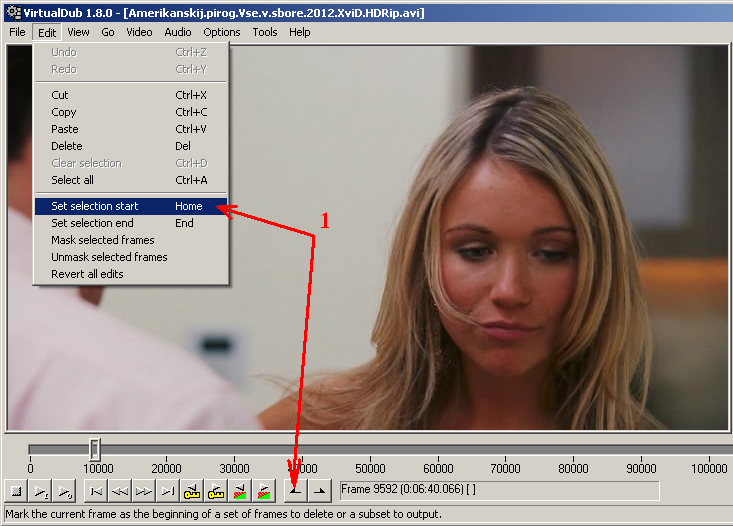Screen dimensions: 733x526
Task: Click the 20000 timeline tick label
Action: pyautogui.click(x=166, y=468)
